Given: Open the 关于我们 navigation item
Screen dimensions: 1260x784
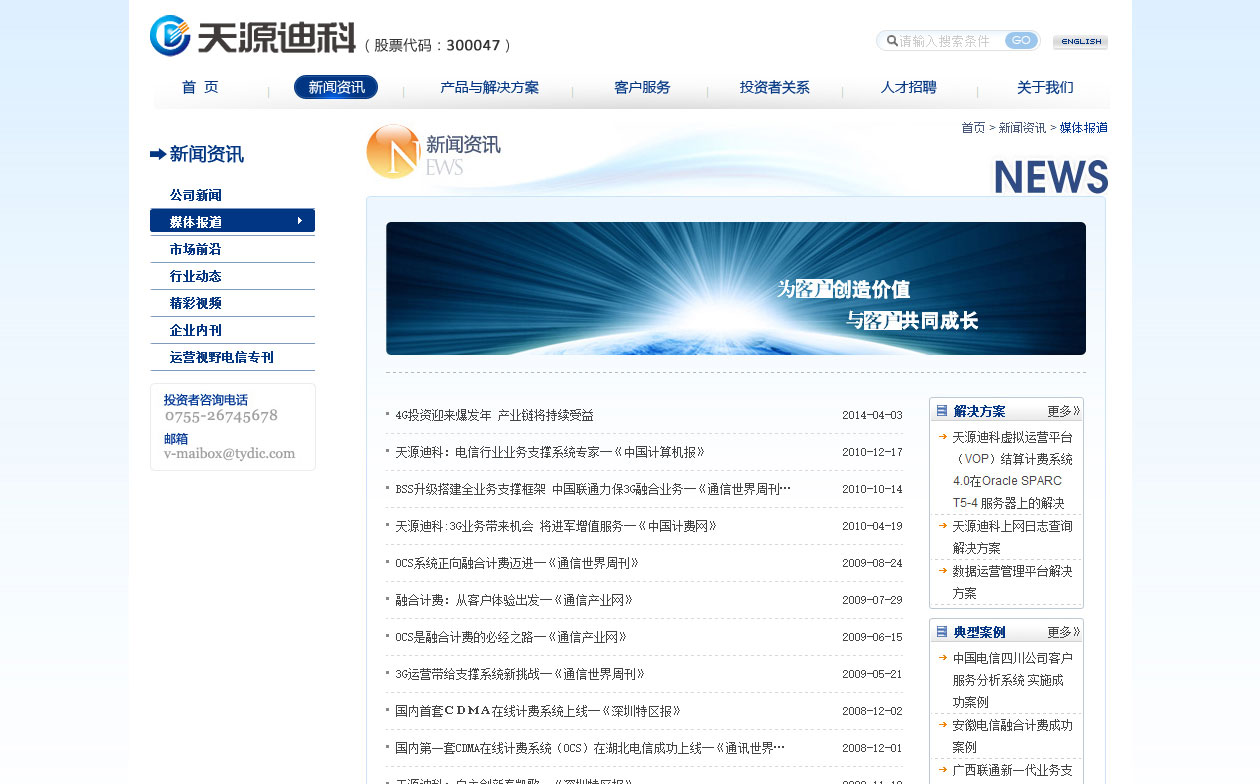Looking at the screenshot, I should 1045,88.
